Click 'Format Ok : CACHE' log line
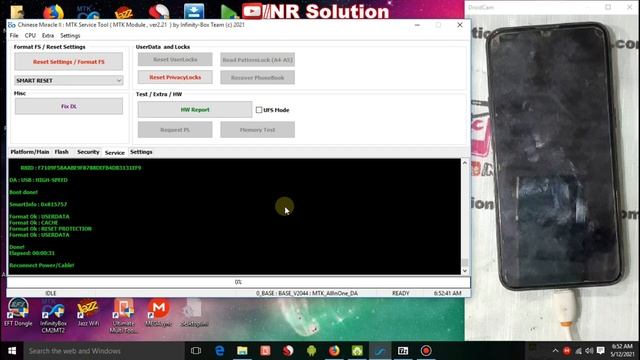This screenshot has width=640, height=360. pyautogui.click(x=33, y=222)
